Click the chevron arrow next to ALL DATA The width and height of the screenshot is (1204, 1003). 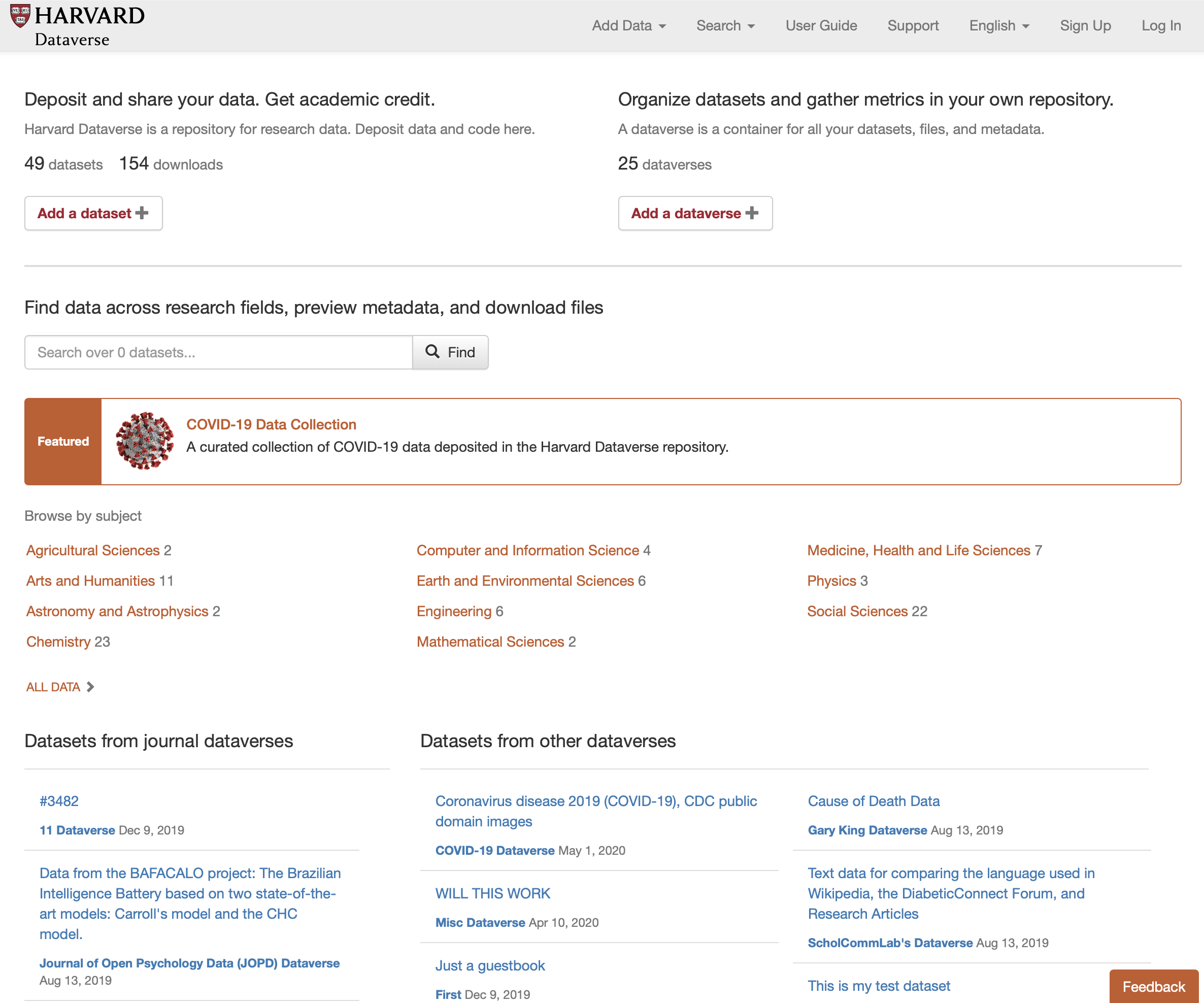tap(90, 686)
